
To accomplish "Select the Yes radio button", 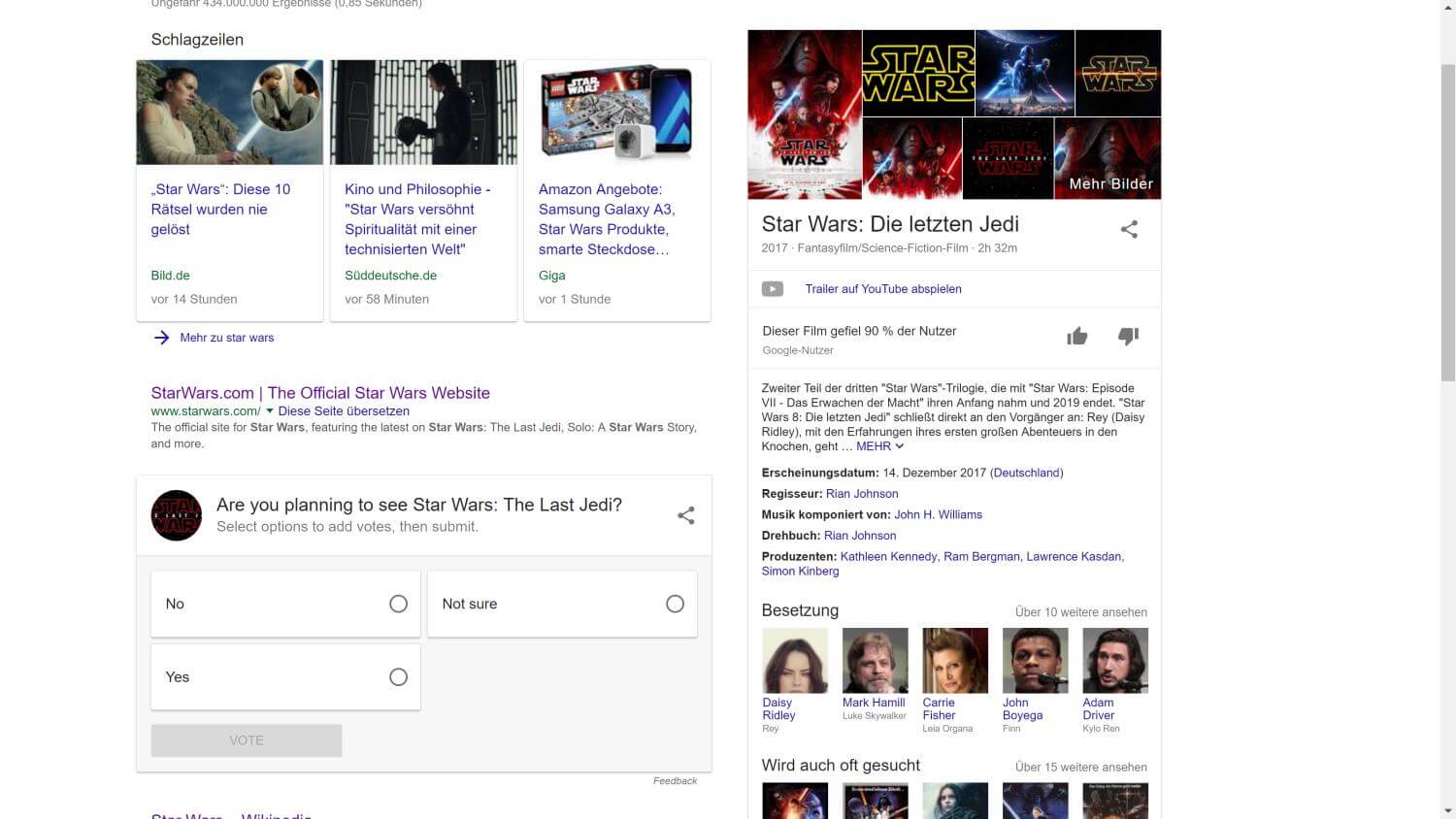I will 398,677.
